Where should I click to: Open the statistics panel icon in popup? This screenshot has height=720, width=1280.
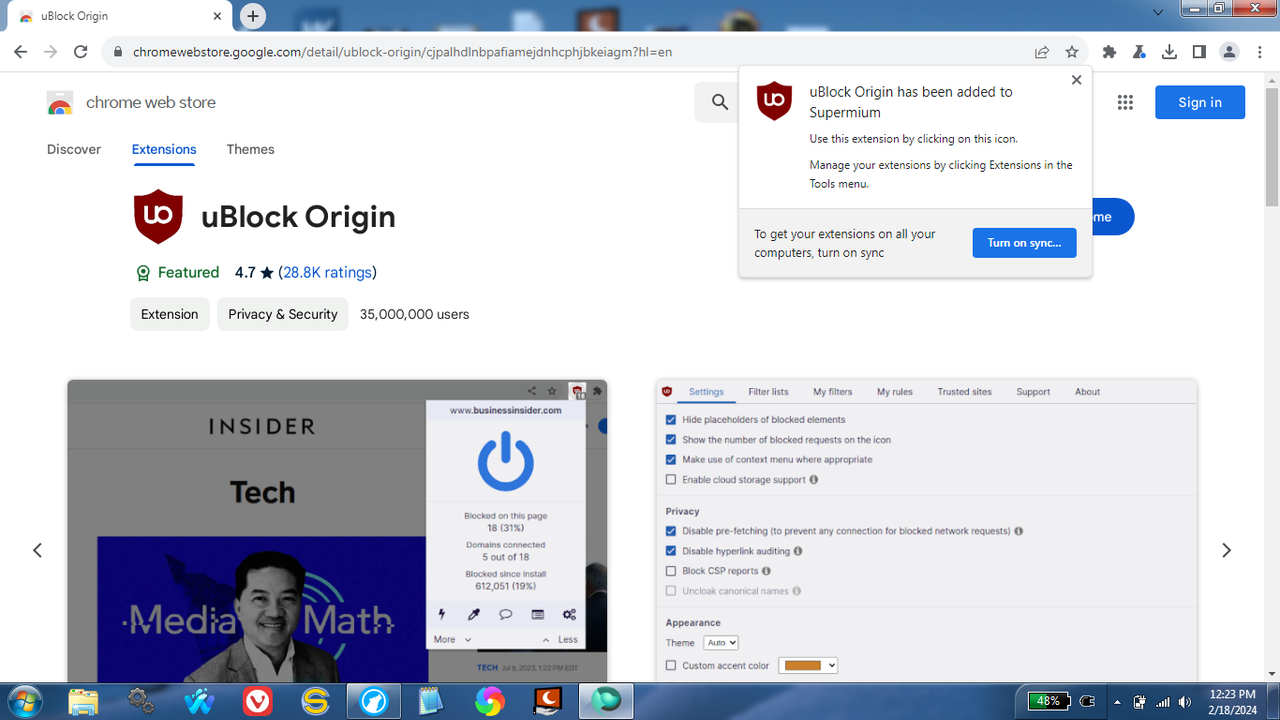tap(537, 614)
